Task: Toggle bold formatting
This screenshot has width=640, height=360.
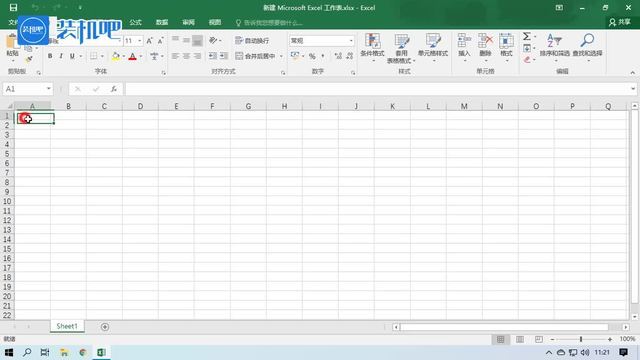Action: click(50, 56)
